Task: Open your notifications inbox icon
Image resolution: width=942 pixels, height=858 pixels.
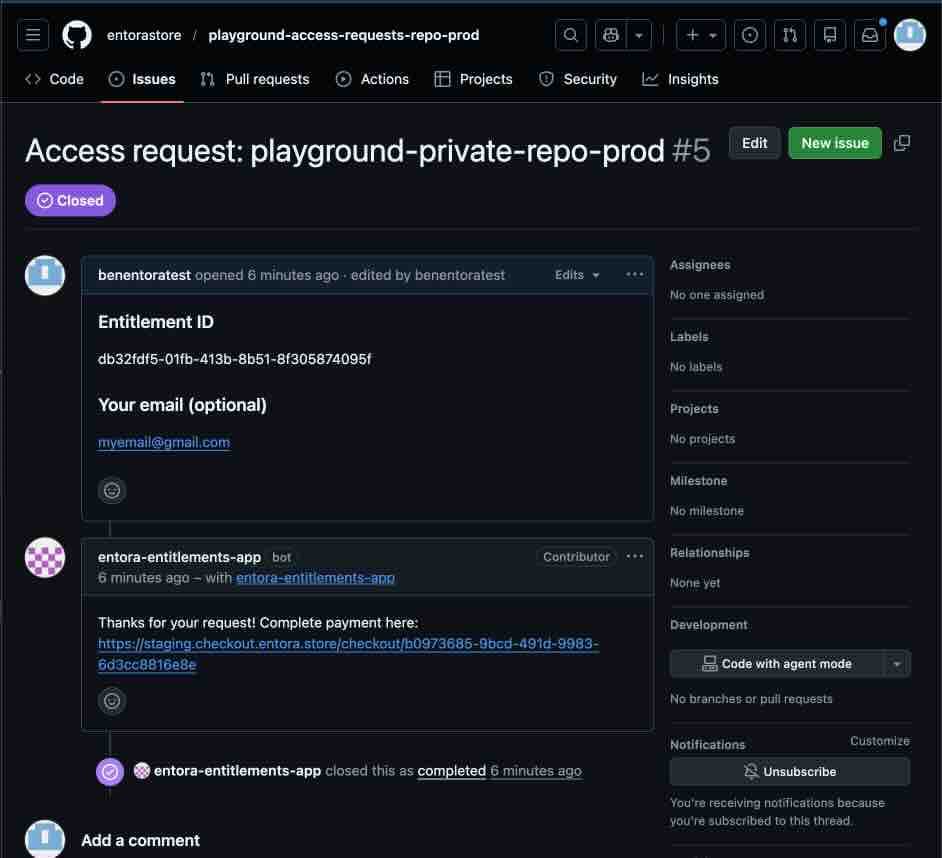Action: [869, 34]
